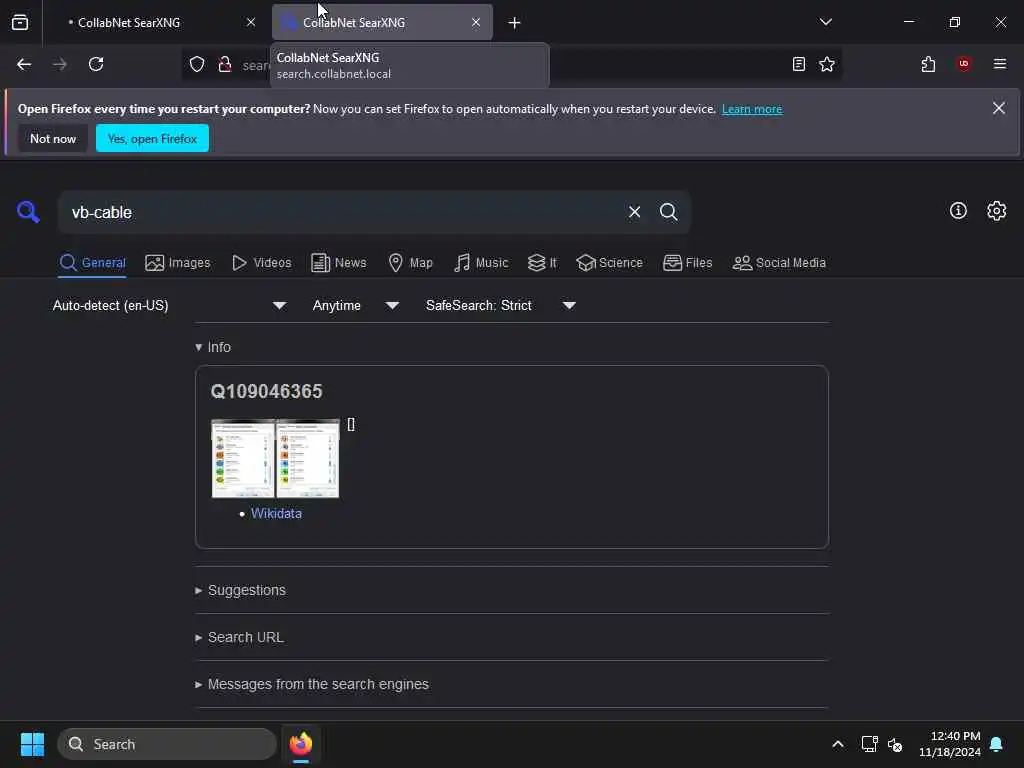
Task: Expand the Suggestions section
Action: pos(240,590)
